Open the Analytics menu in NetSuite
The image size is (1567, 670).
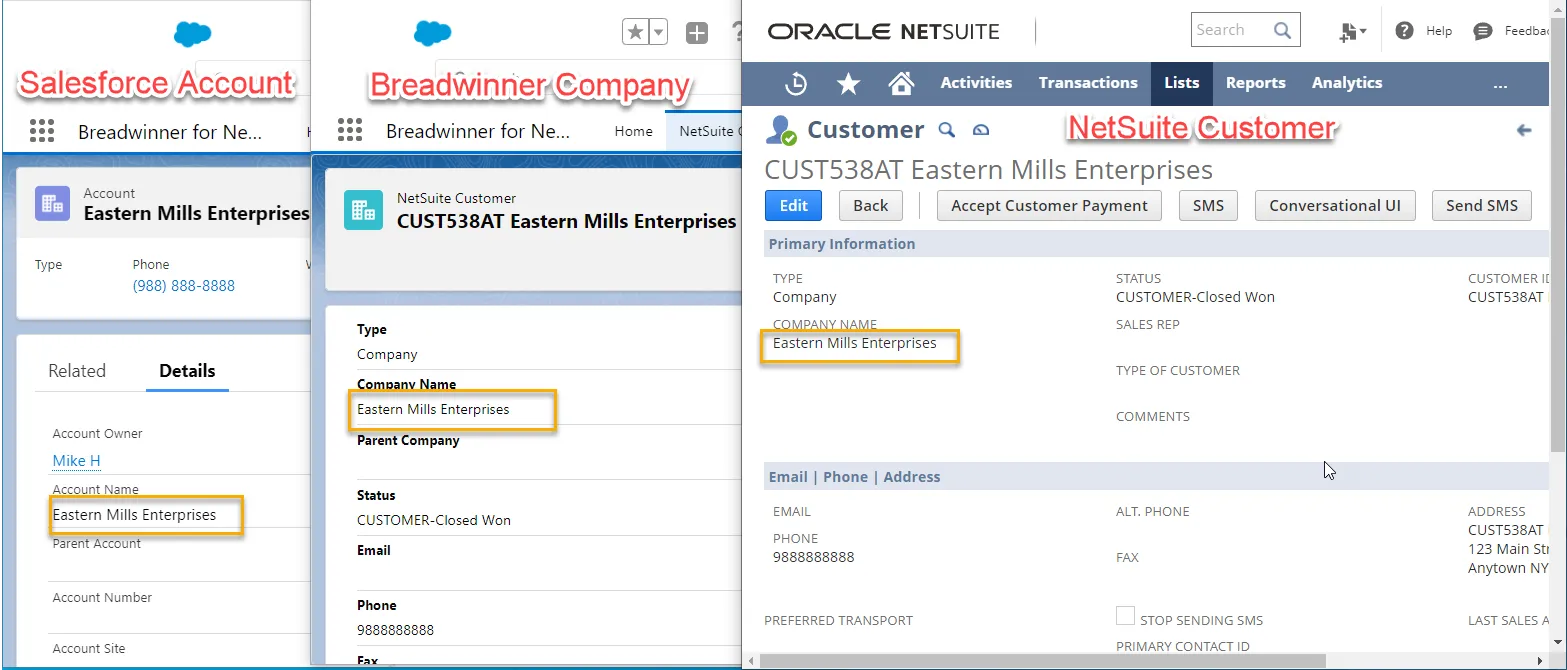pos(1347,83)
